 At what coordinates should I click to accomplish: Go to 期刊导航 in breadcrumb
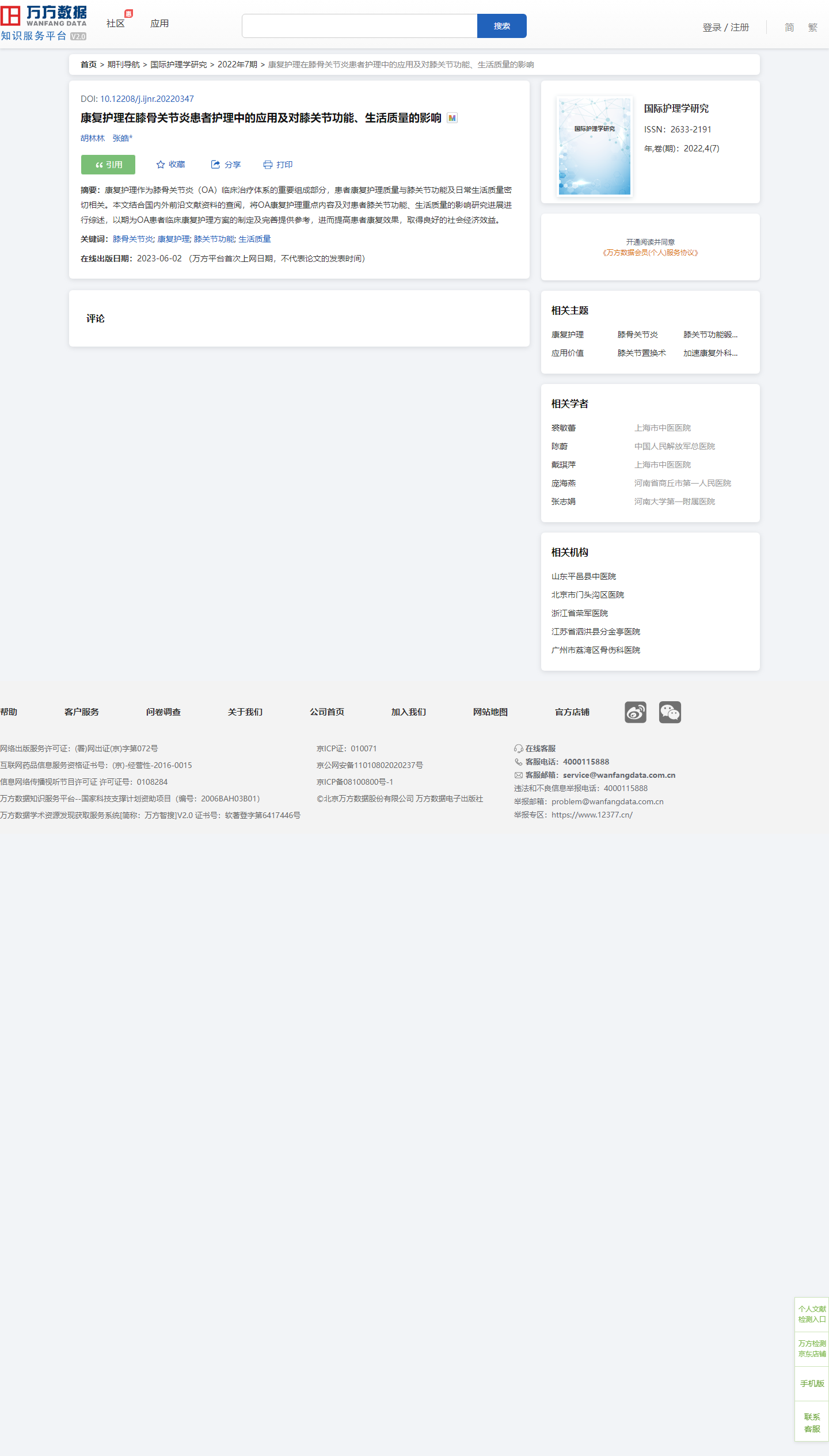click(x=124, y=64)
